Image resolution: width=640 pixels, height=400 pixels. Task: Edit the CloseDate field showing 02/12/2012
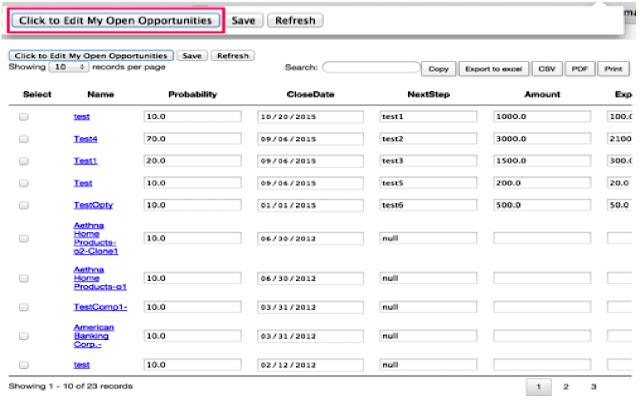[310, 365]
